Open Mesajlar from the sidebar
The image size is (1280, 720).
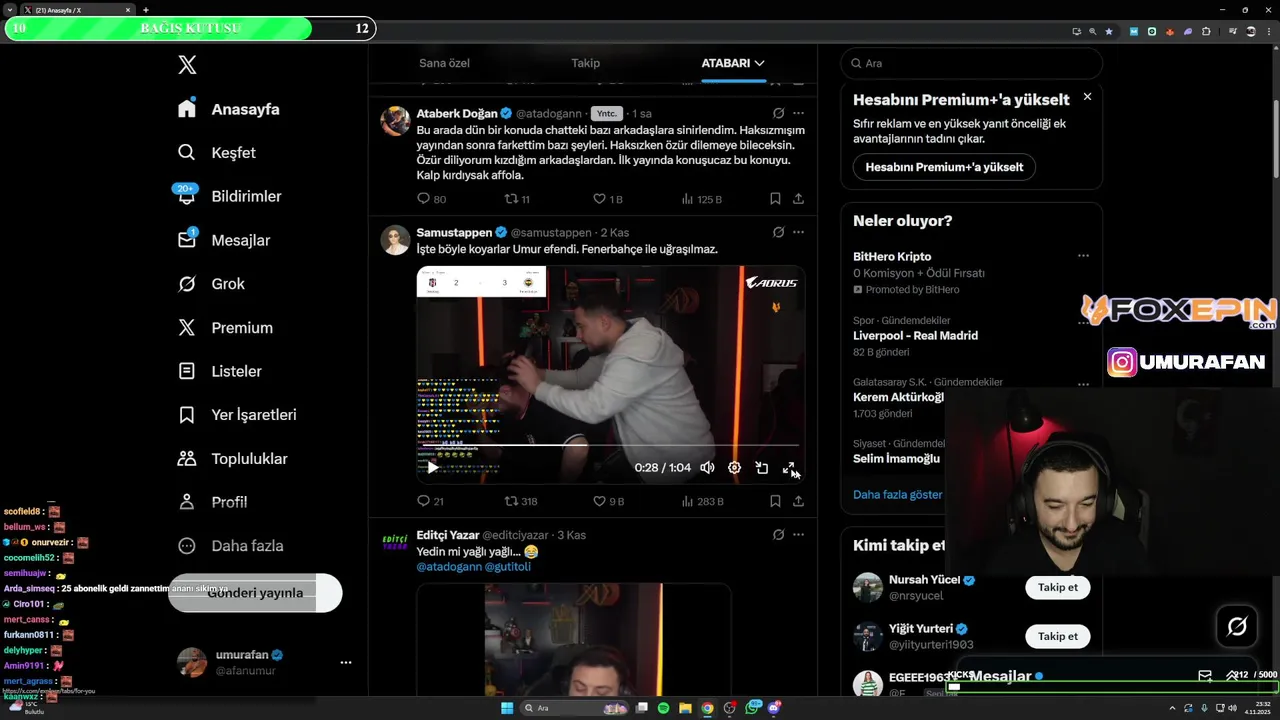pyautogui.click(x=224, y=240)
